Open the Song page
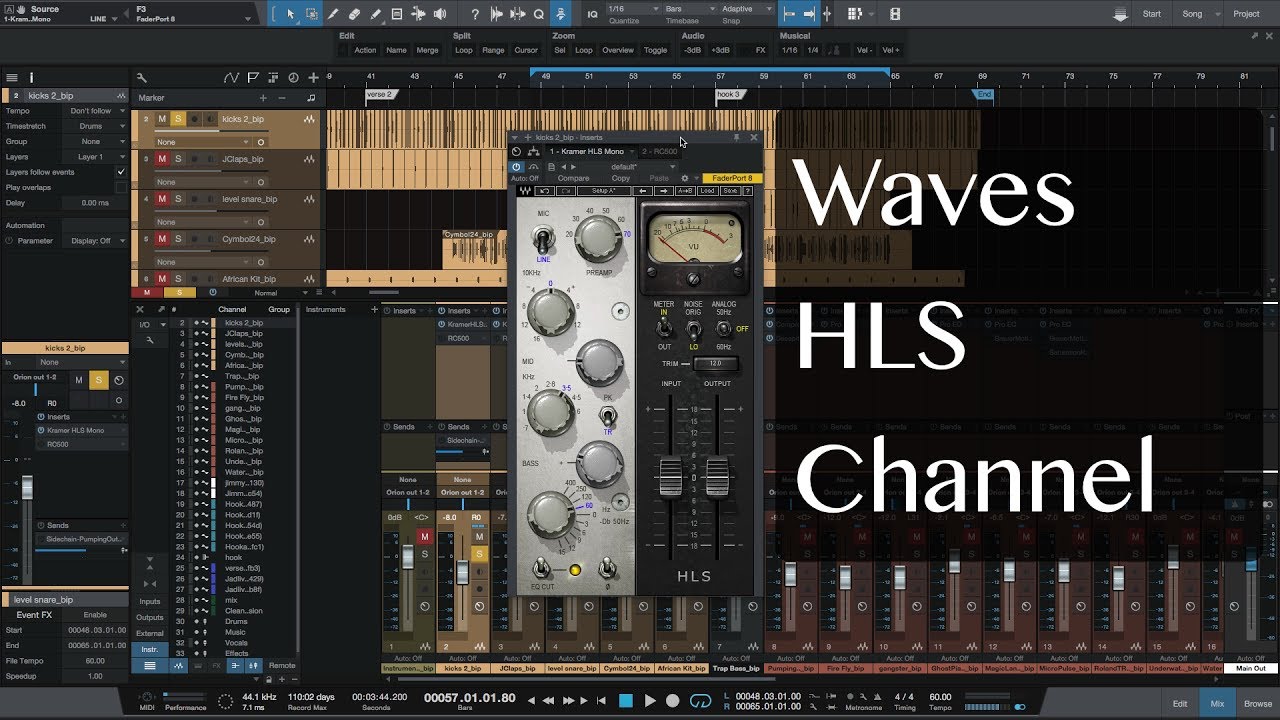The height and width of the screenshot is (720, 1280). pyautogui.click(x=1192, y=14)
